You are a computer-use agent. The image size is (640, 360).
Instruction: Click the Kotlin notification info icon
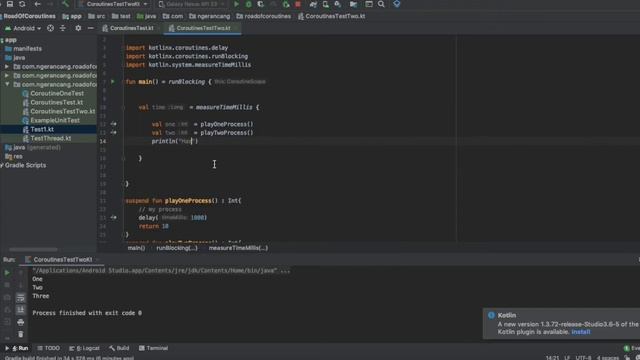[491, 315]
